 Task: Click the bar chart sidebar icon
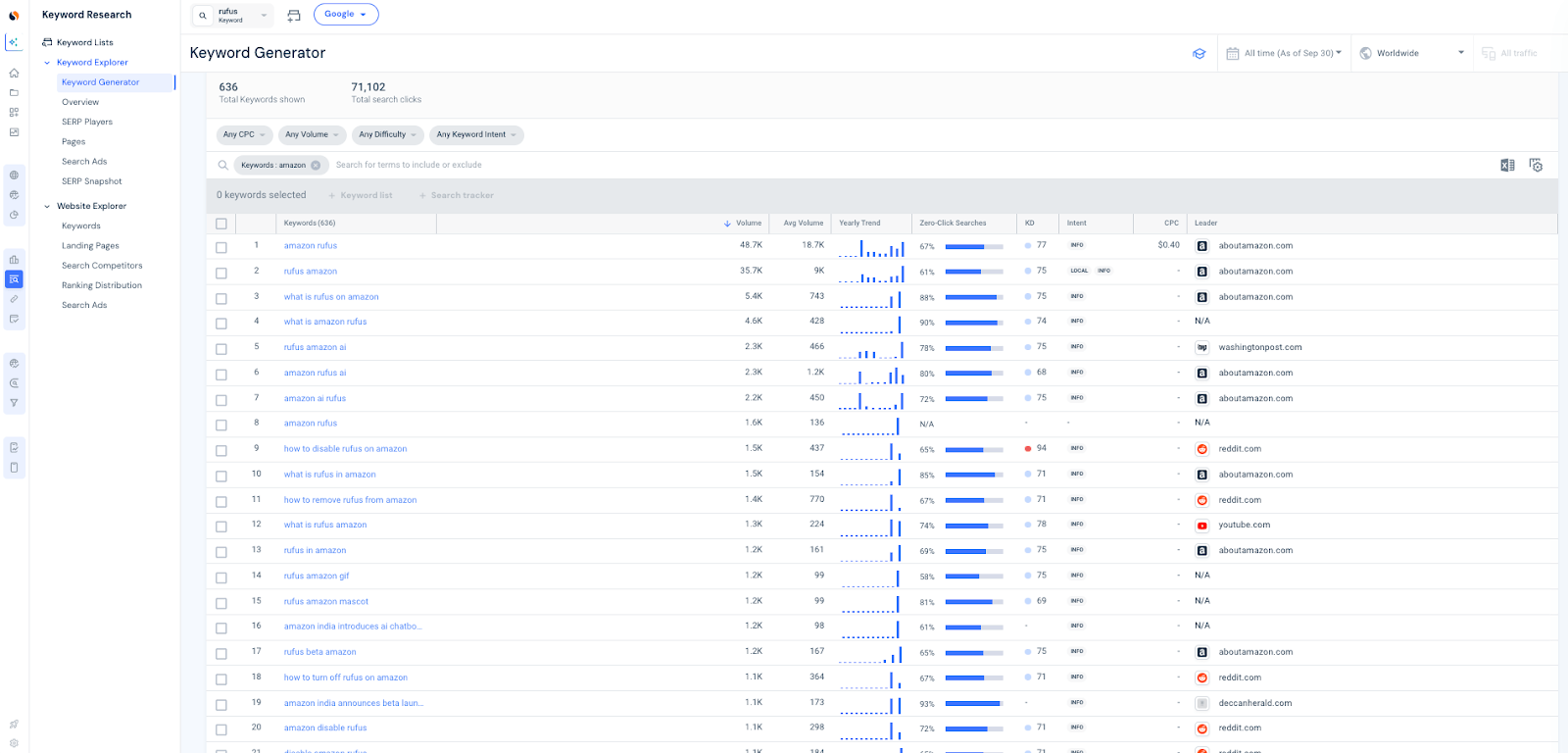[14, 259]
